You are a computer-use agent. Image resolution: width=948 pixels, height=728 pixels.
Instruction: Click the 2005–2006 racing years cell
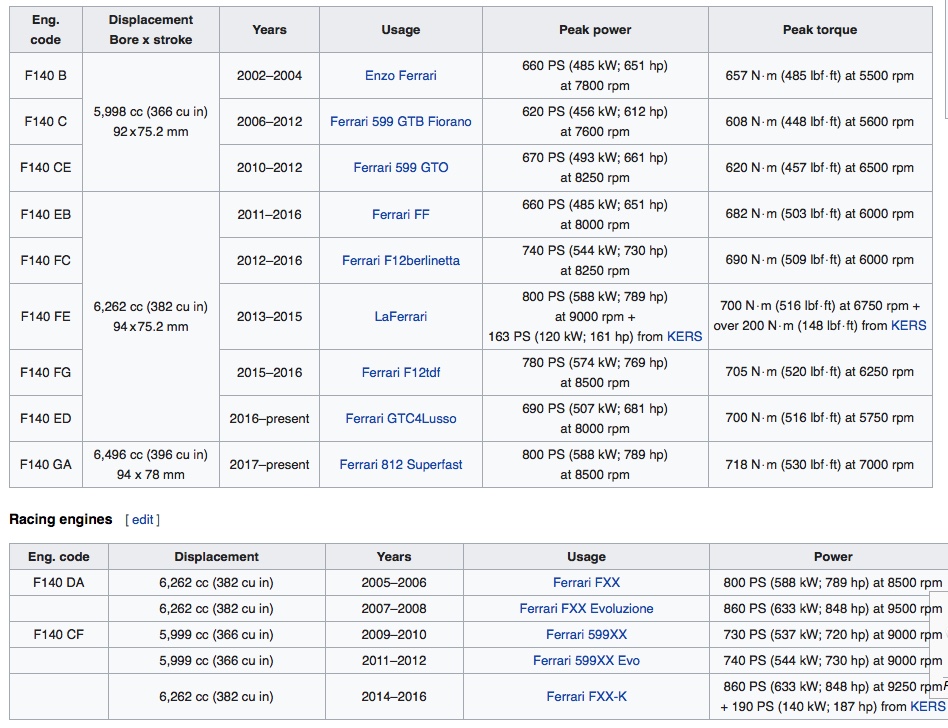coord(394,583)
